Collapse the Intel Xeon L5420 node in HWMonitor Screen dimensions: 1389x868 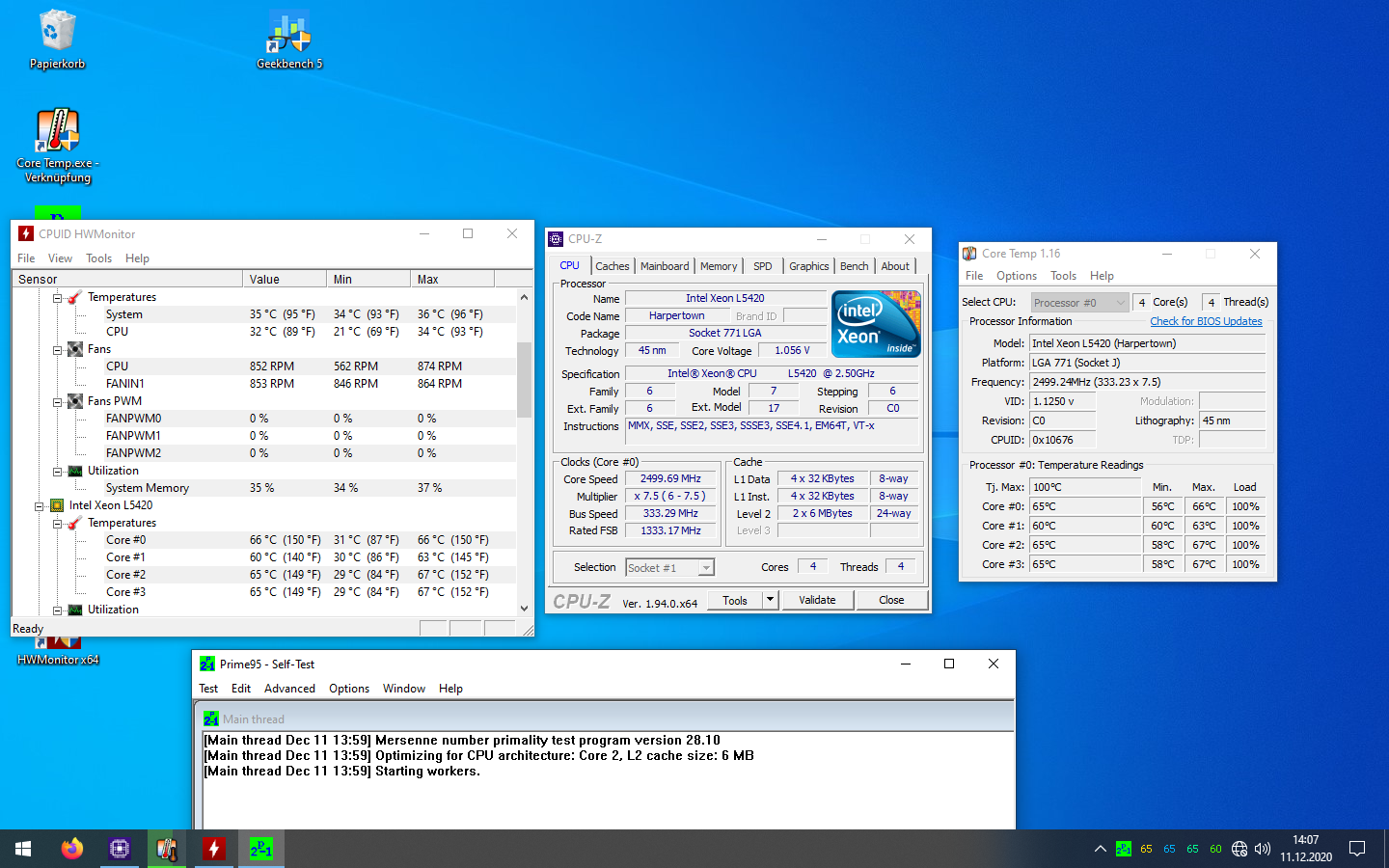[39, 504]
